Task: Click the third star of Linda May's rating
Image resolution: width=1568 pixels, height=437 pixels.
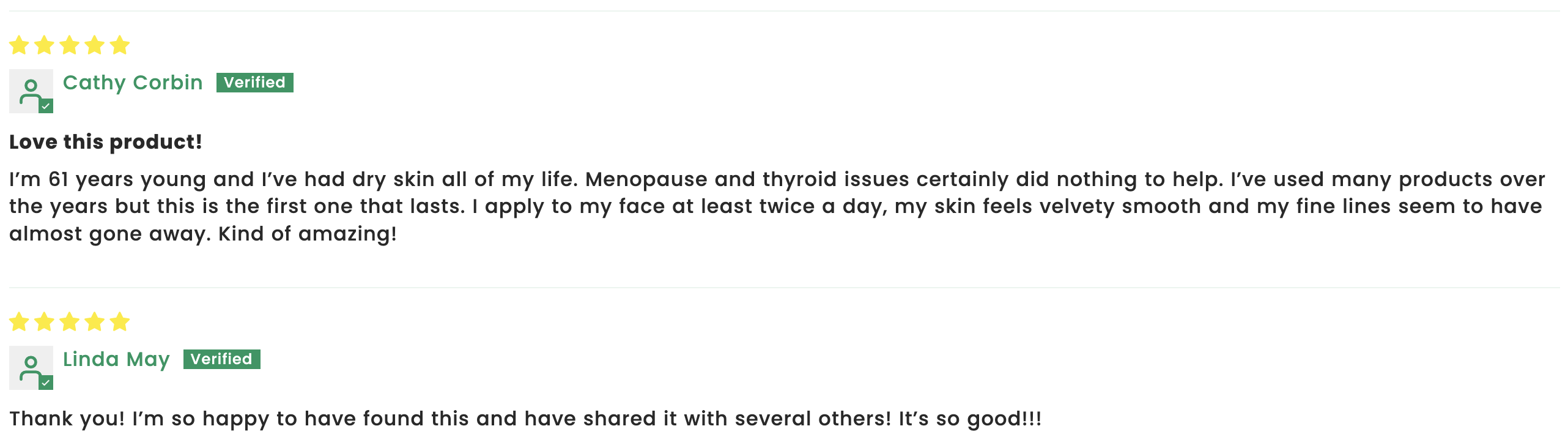Action: click(70, 321)
